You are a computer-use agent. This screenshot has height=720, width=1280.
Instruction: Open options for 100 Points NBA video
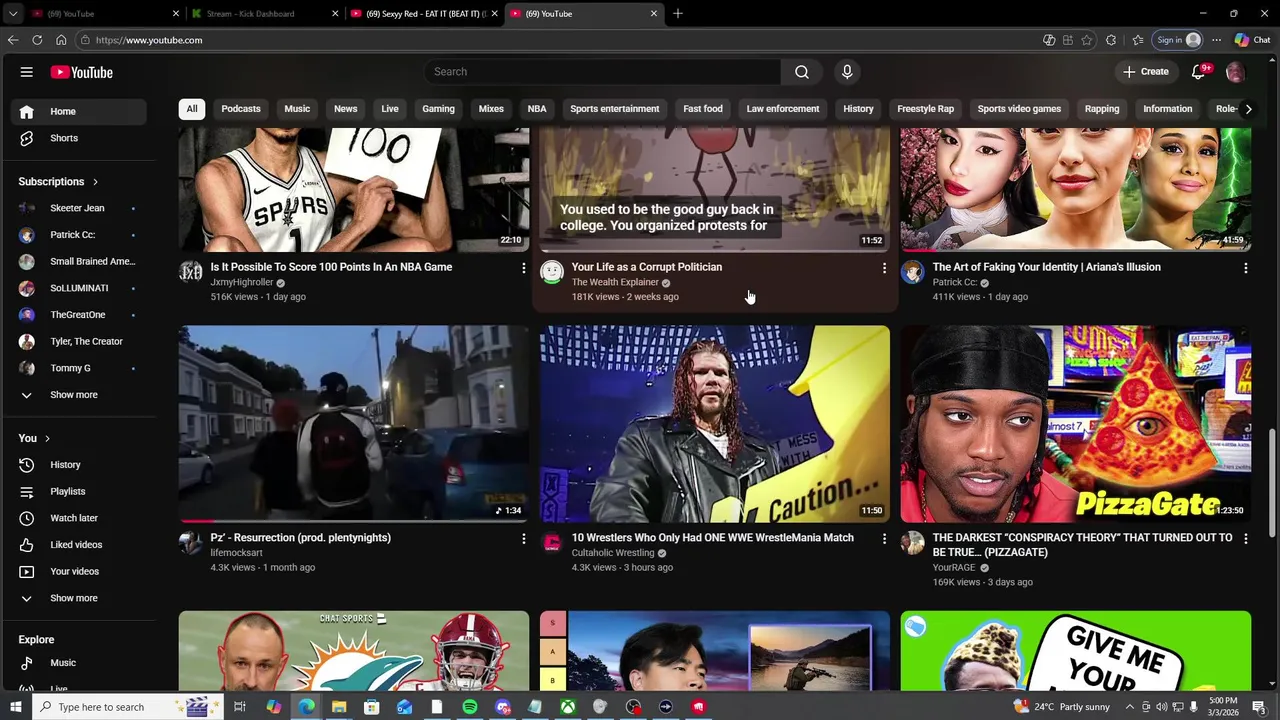pyautogui.click(x=523, y=268)
